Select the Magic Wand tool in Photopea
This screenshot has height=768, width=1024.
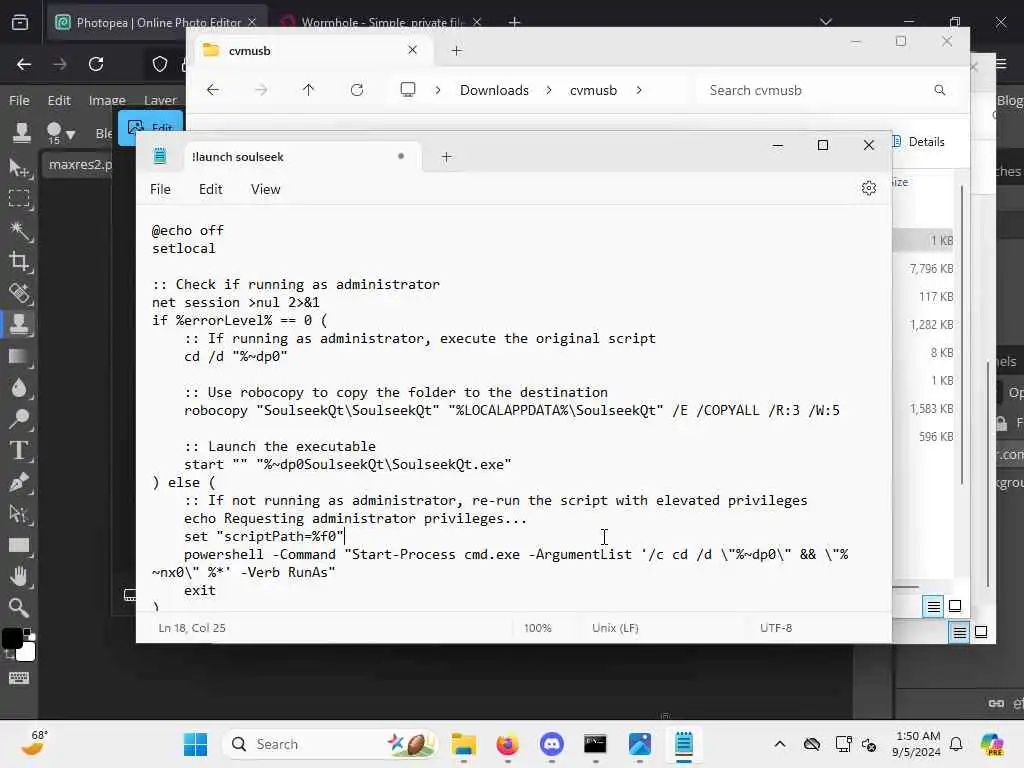[x=20, y=230]
